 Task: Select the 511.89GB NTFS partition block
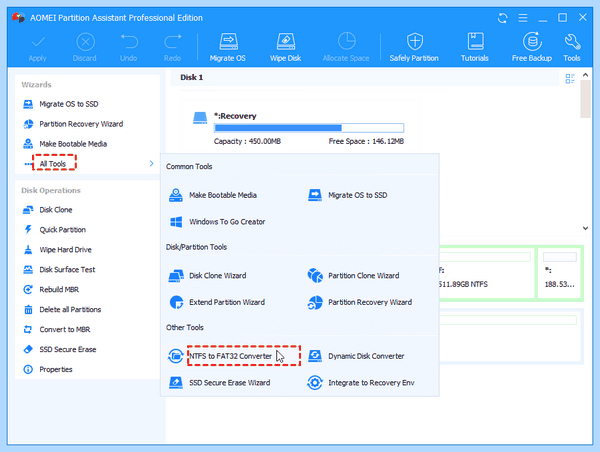click(x=486, y=273)
